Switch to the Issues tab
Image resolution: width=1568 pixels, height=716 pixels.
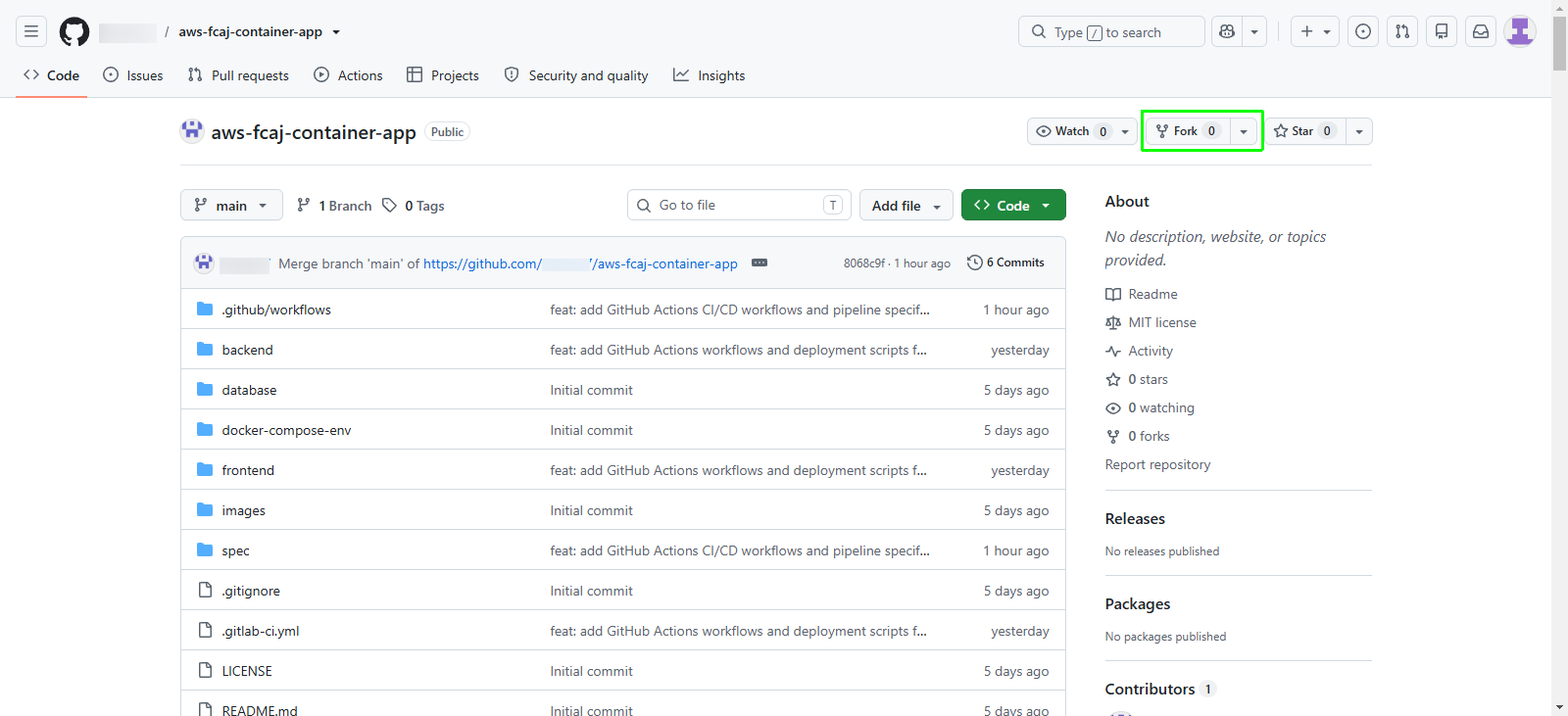click(133, 75)
